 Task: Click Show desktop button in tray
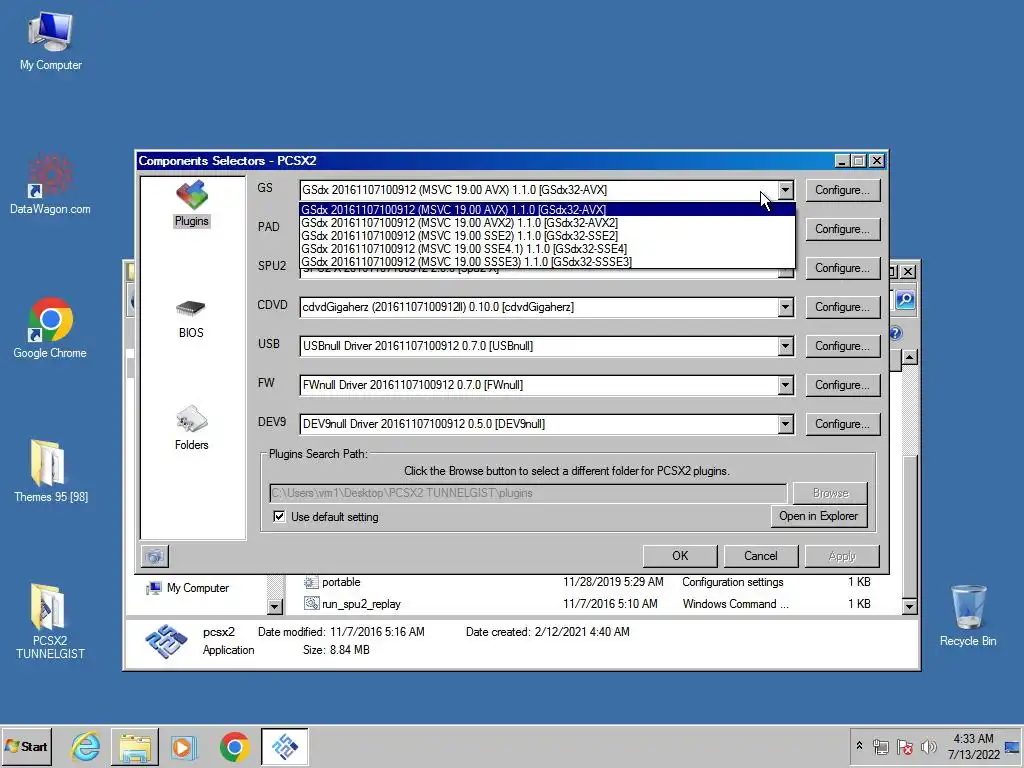pyautogui.click(x=1013, y=746)
